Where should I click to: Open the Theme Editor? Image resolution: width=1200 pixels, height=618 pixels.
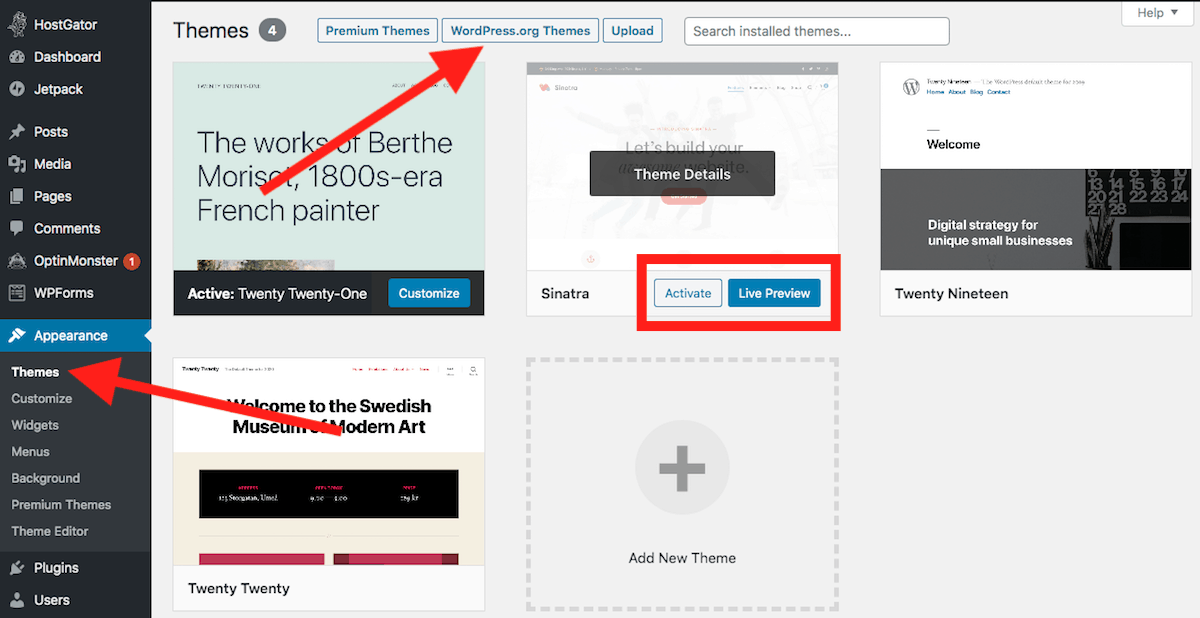48,531
